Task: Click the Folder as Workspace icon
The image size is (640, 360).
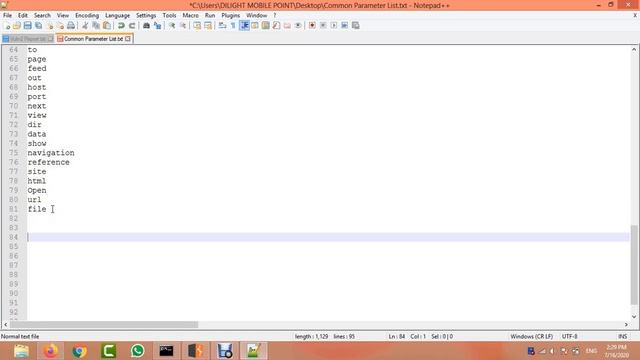Action: (287, 26)
